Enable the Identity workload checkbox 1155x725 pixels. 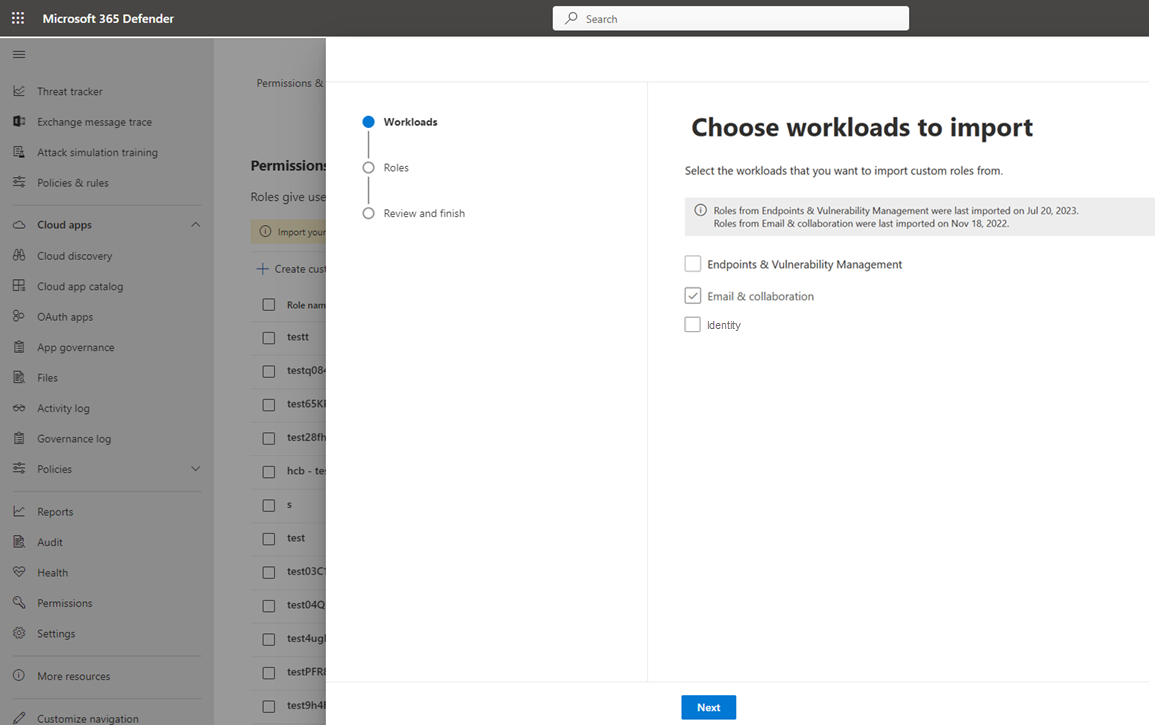click(693, 324)
